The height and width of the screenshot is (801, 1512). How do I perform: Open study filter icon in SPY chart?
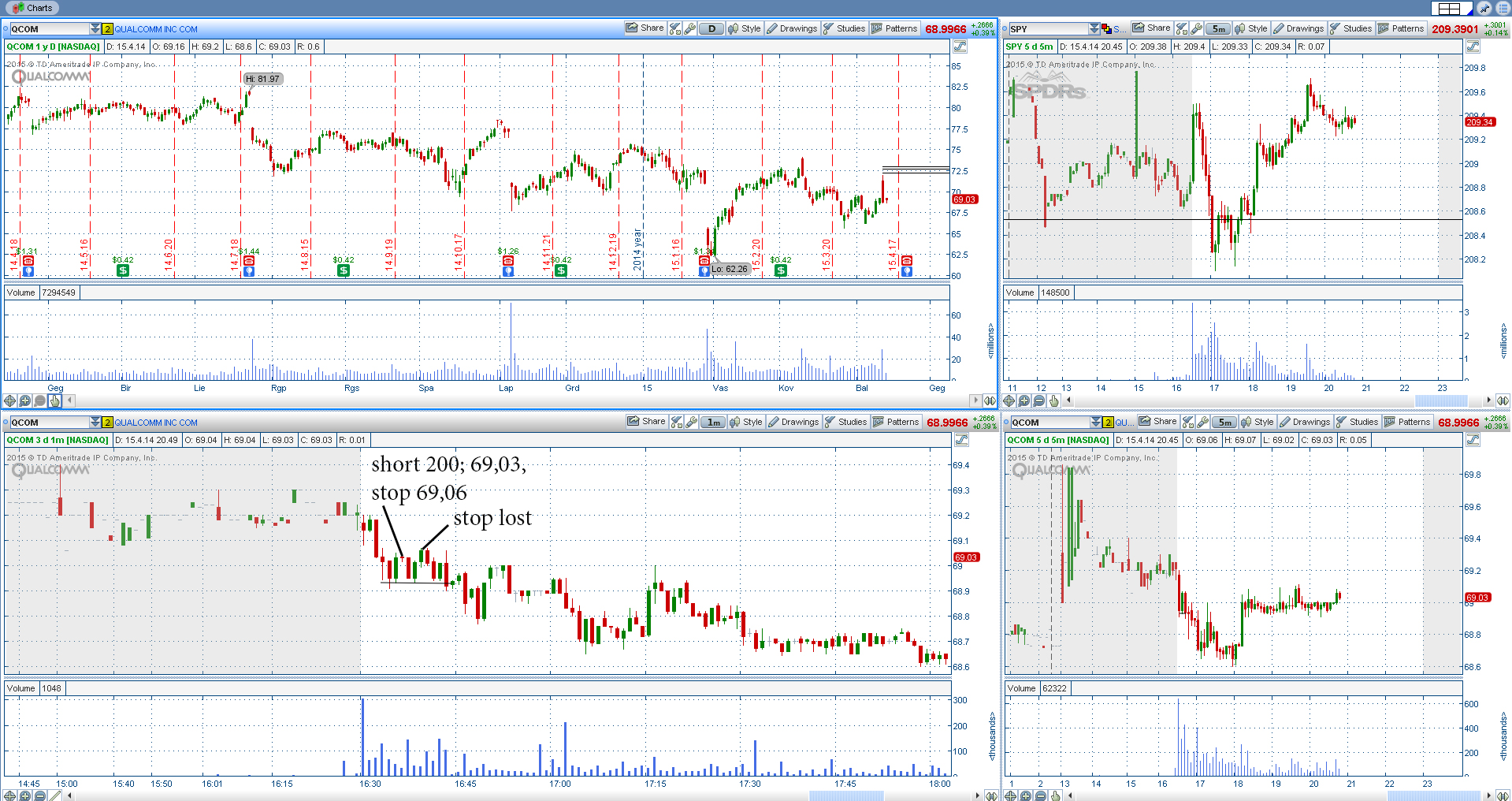(x=1182, y=28)
